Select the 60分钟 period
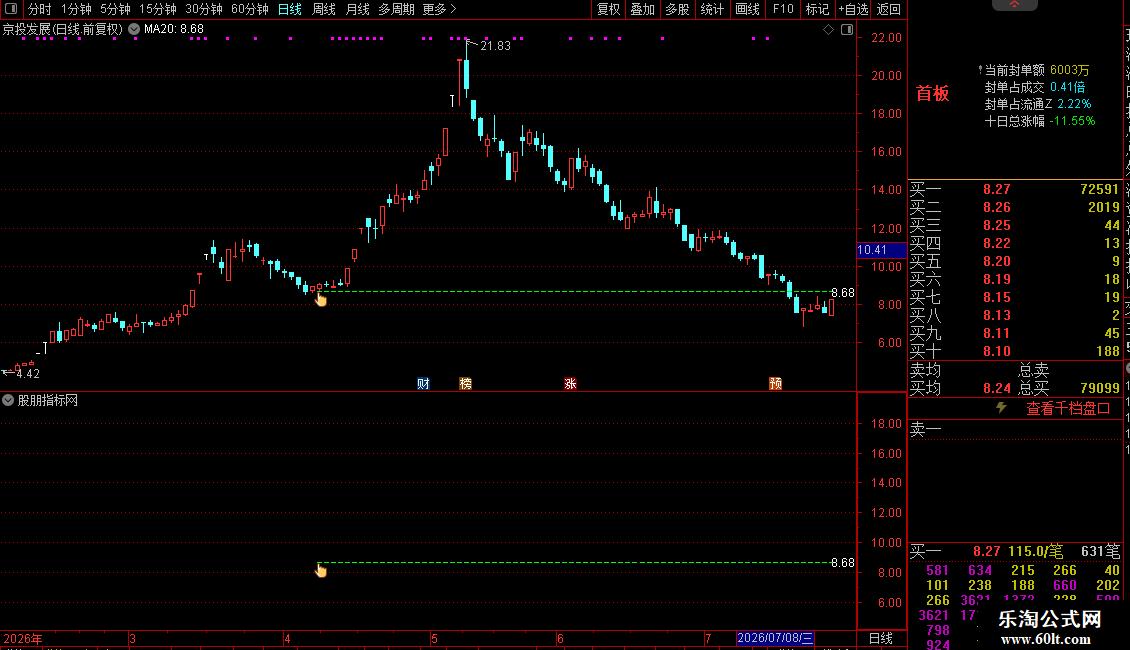This screenshot has width=1130, height=650. point(250,9)
